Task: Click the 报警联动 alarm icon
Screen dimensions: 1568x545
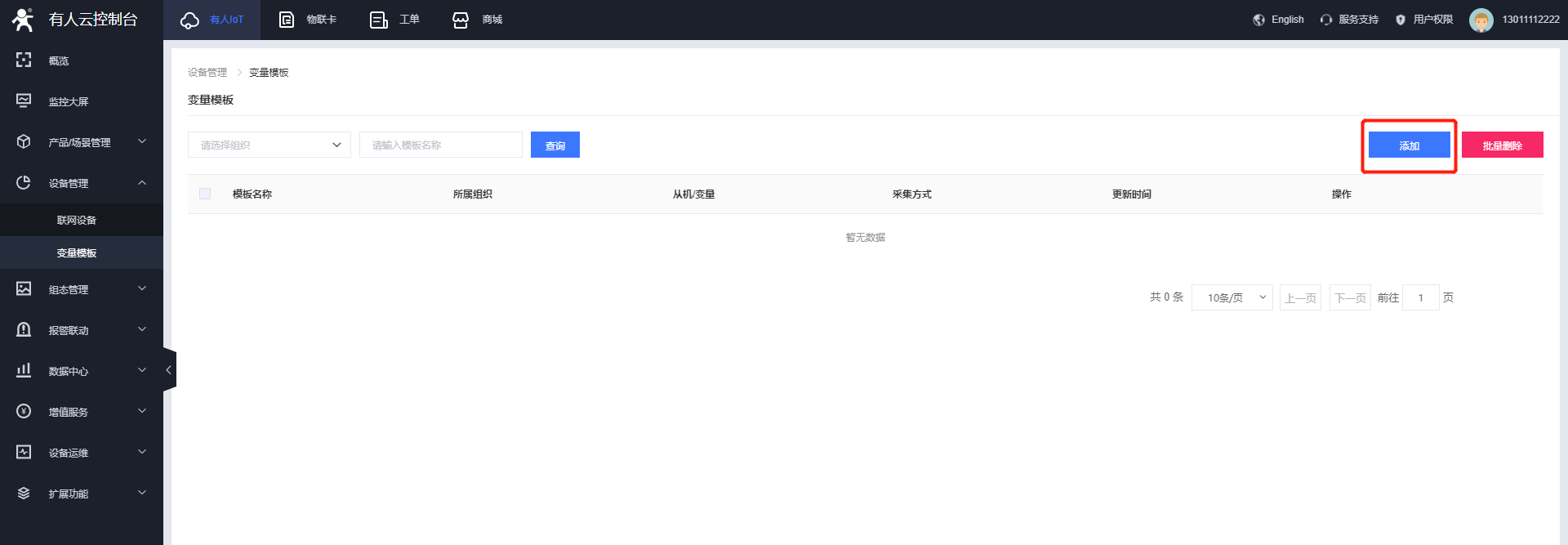Action: tap(24, 329)
